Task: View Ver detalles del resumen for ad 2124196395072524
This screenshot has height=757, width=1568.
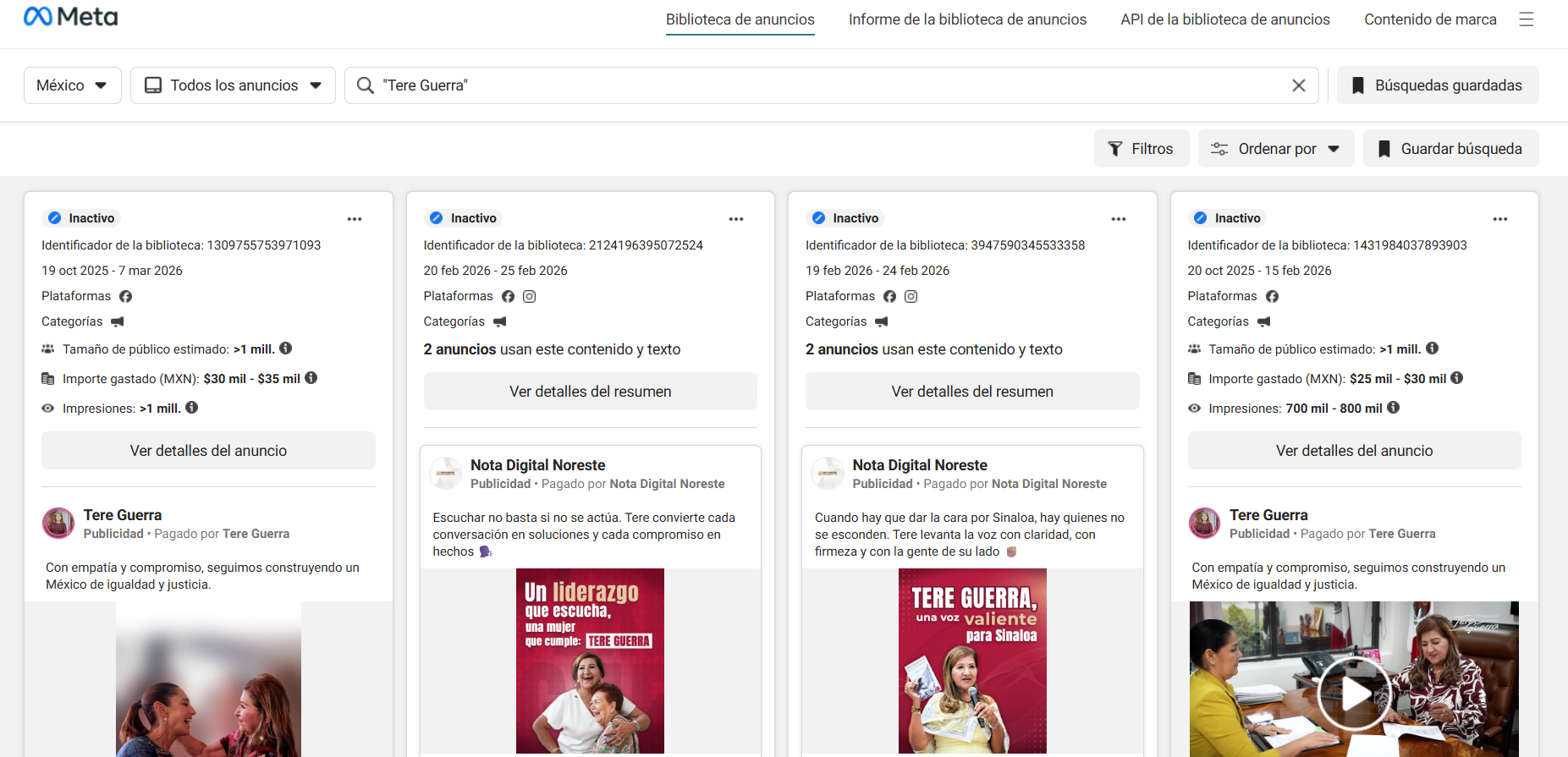Action: coord(590,392)
